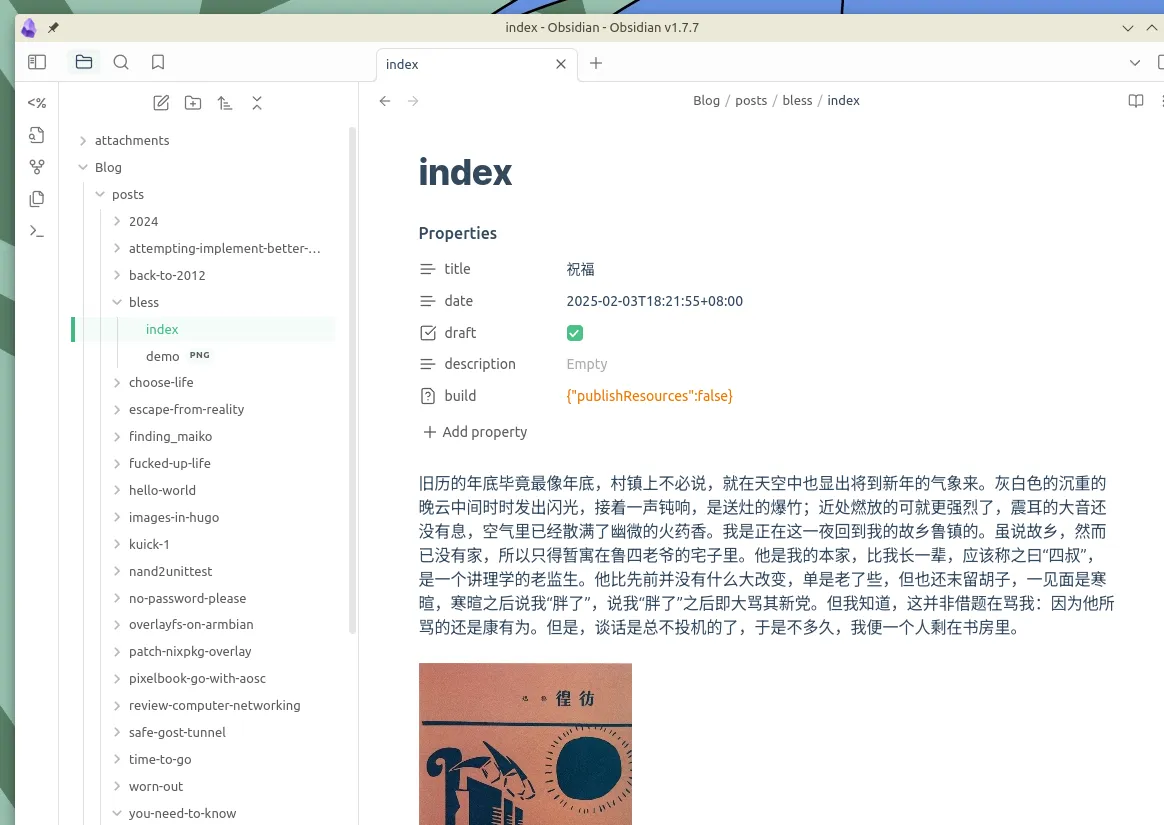
Task: Collapse all folders using the collapse icon
Action: click(257, 103)
